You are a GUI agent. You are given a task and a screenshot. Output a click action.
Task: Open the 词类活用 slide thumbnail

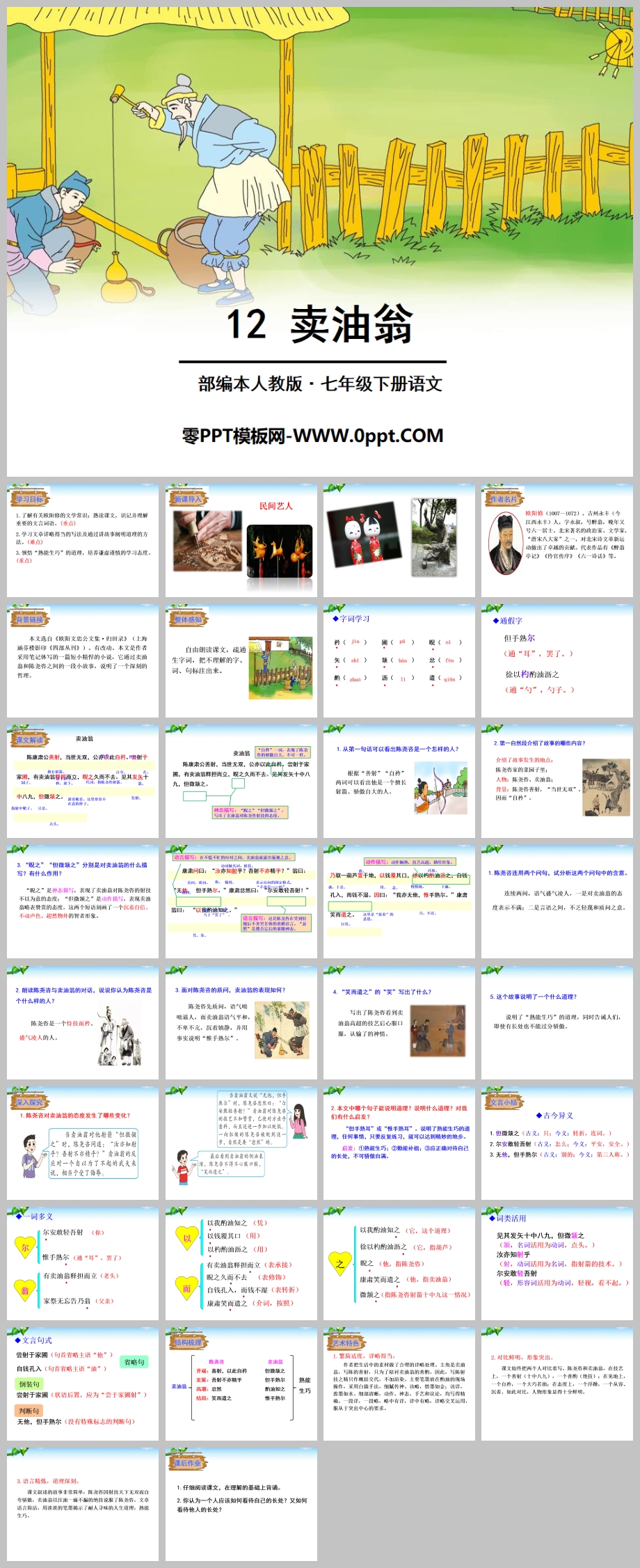(x=557, y=1263)
